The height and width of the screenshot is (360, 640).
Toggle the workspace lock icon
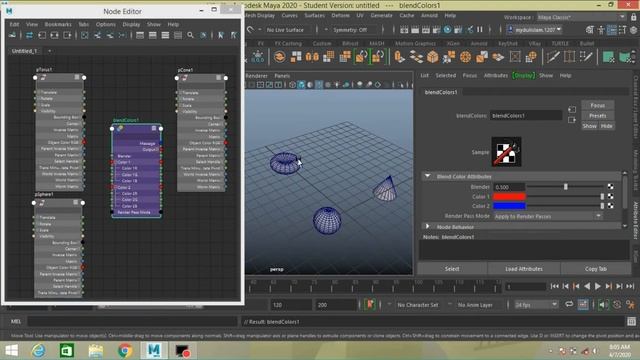coord(633,17)
